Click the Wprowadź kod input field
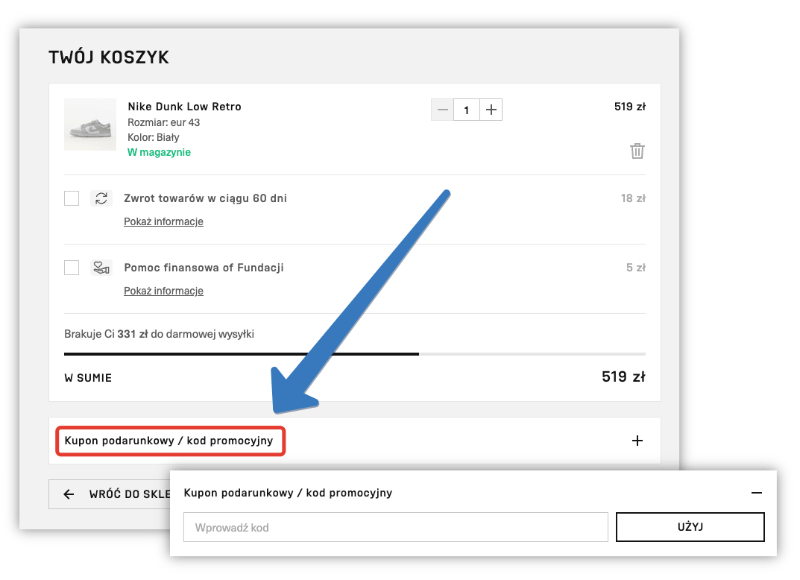The height and width of the screenshot is (580, 800). pos(395,527)
